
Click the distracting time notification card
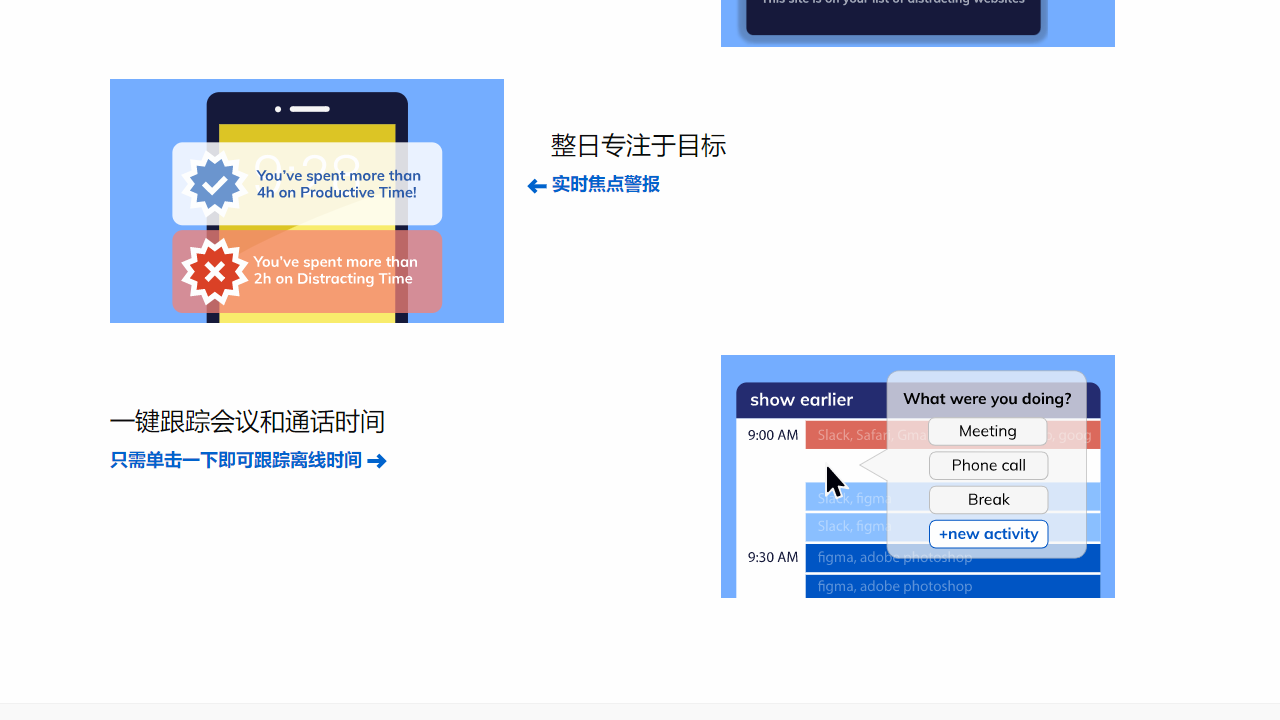[306, 271]
